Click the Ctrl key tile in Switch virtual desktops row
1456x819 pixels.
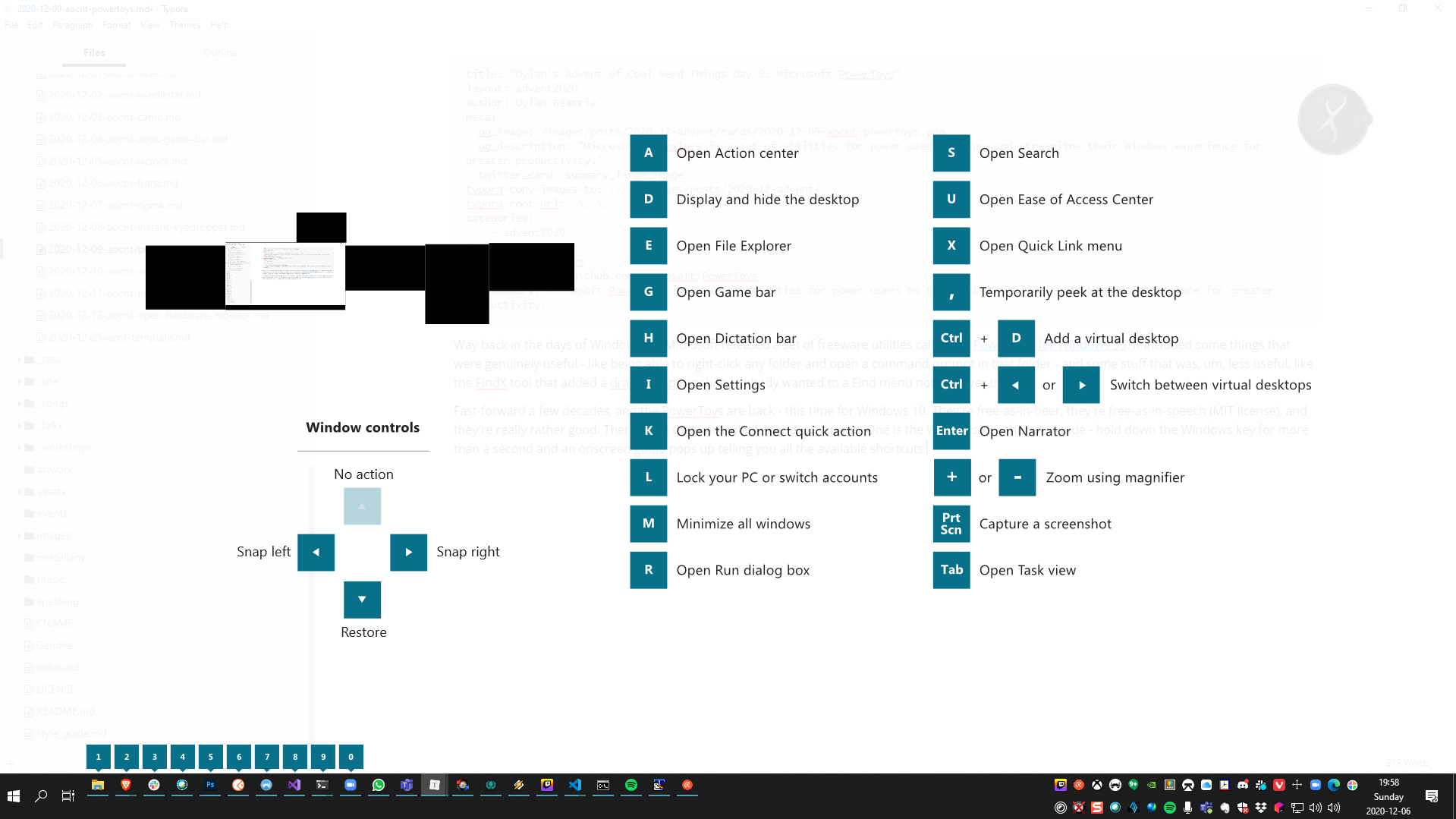click(x=951, y=384)
